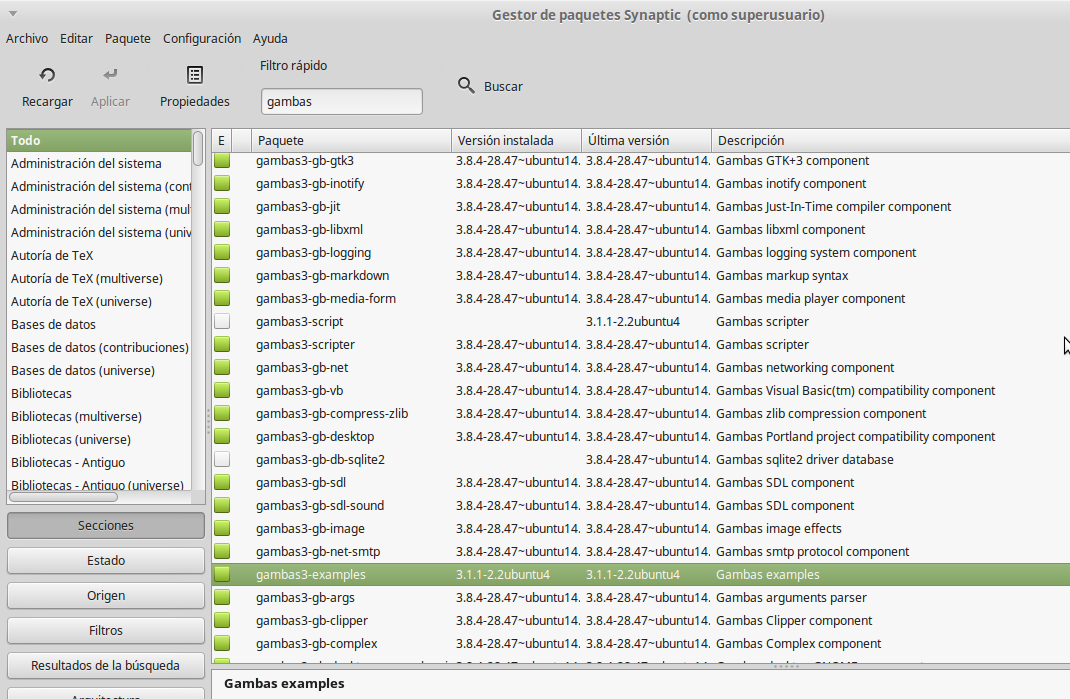Sort by Descripción column header
The width and height of the screenshot is (1070, 699).
click(x=891, y=140)
